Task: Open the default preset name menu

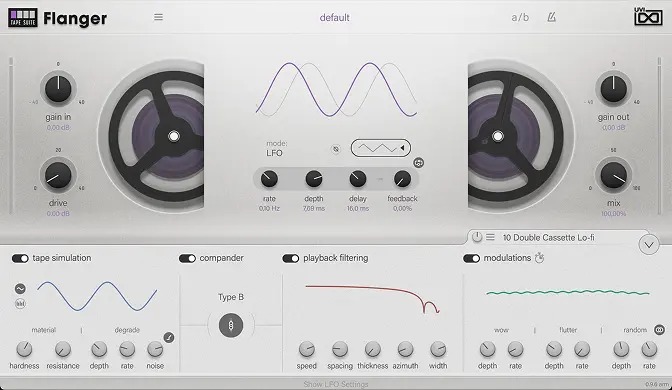Action: 335,18
